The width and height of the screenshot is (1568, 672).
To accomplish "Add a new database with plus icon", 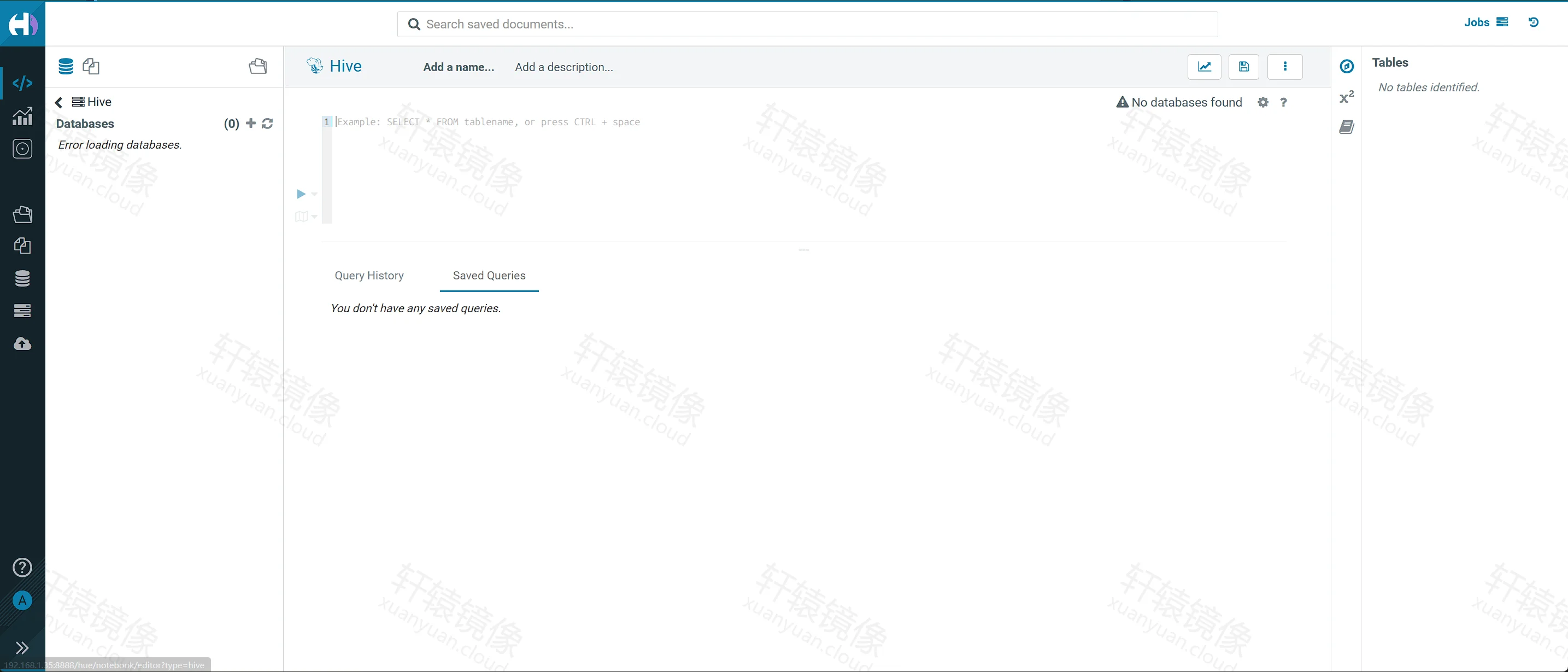I will (x=251, y=123).
